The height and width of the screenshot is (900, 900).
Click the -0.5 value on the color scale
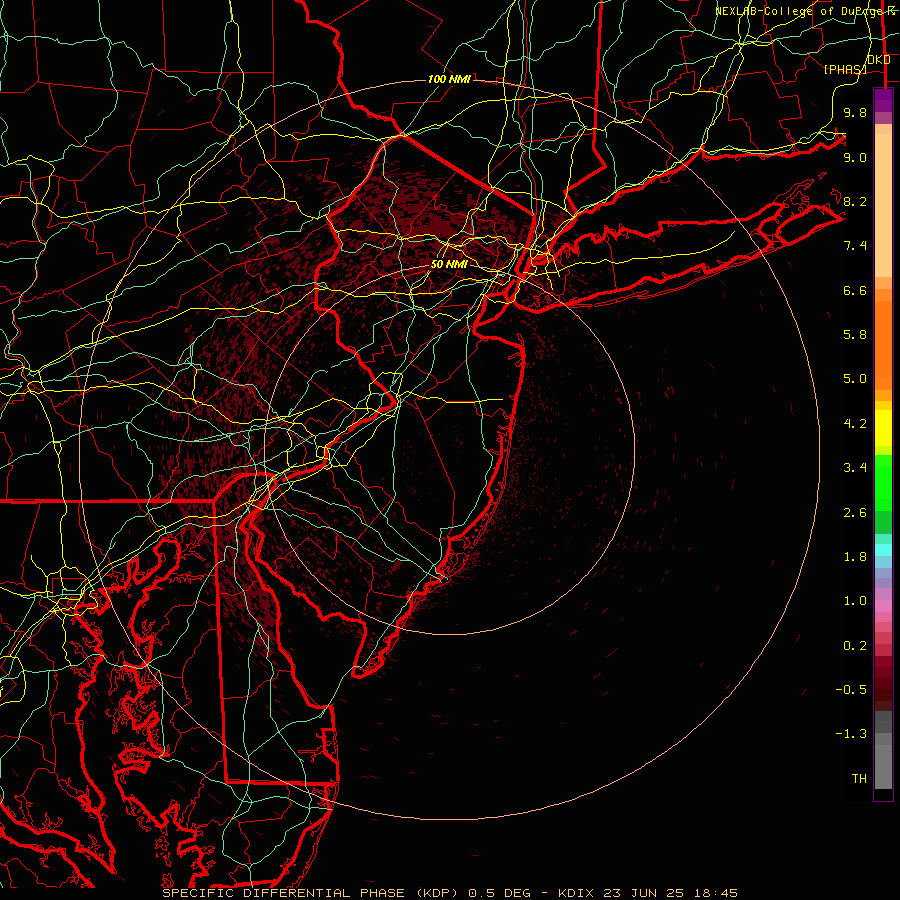851,690
